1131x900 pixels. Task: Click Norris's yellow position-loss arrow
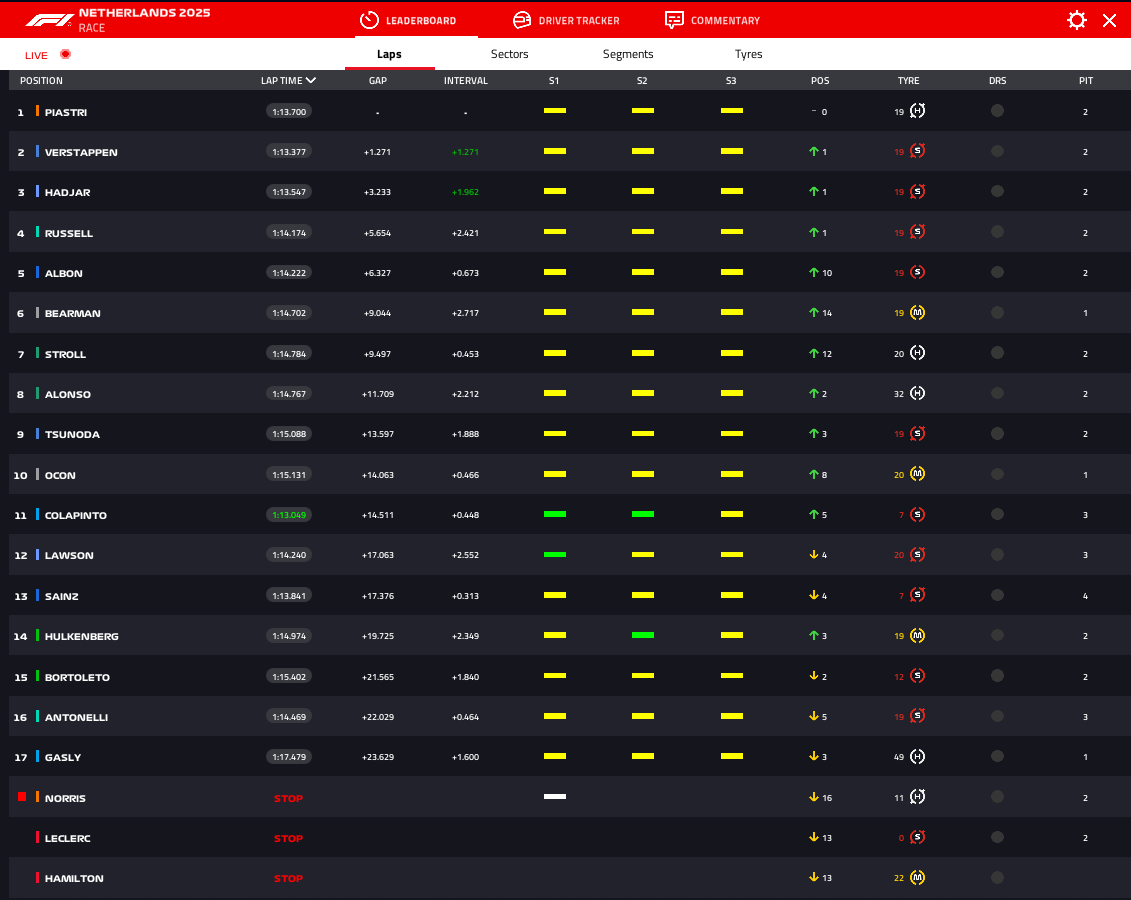814,797
